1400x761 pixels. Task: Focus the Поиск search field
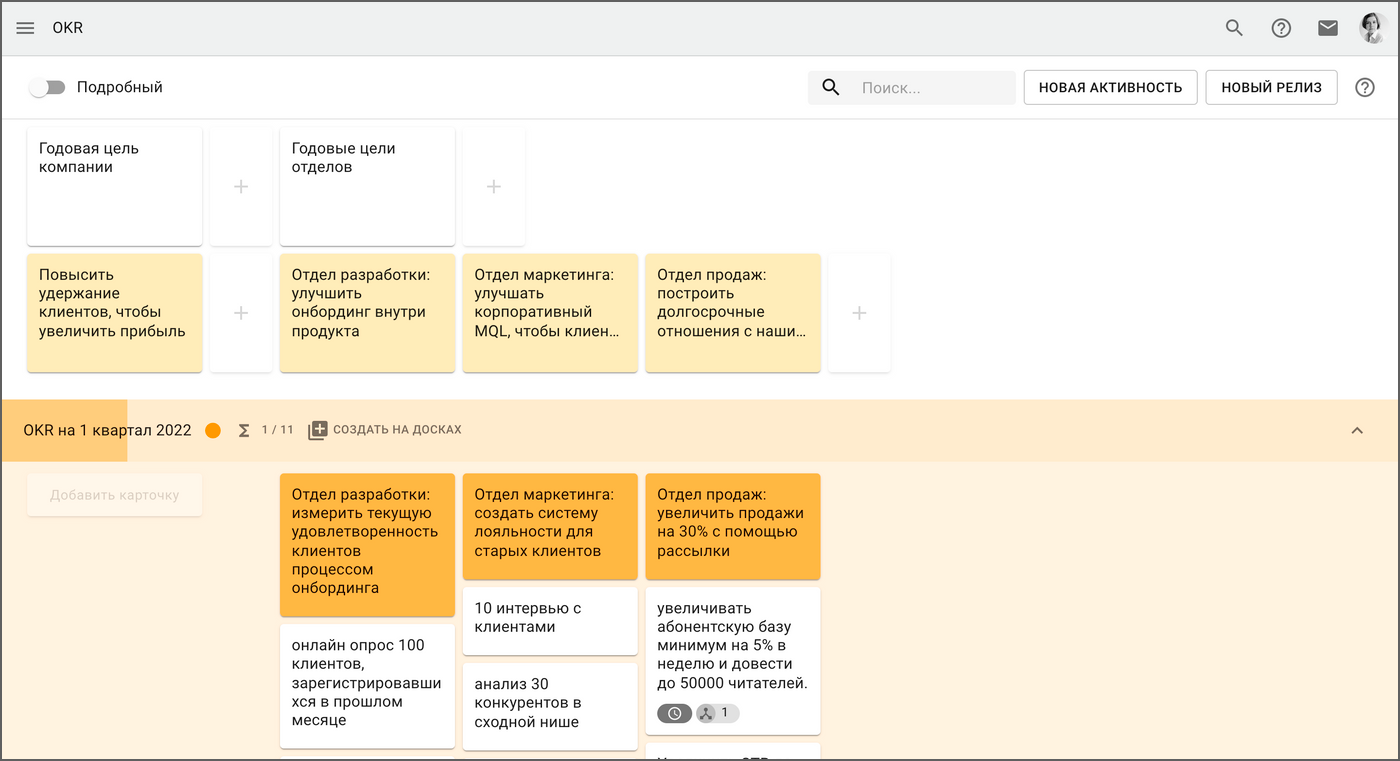[911, 88]
